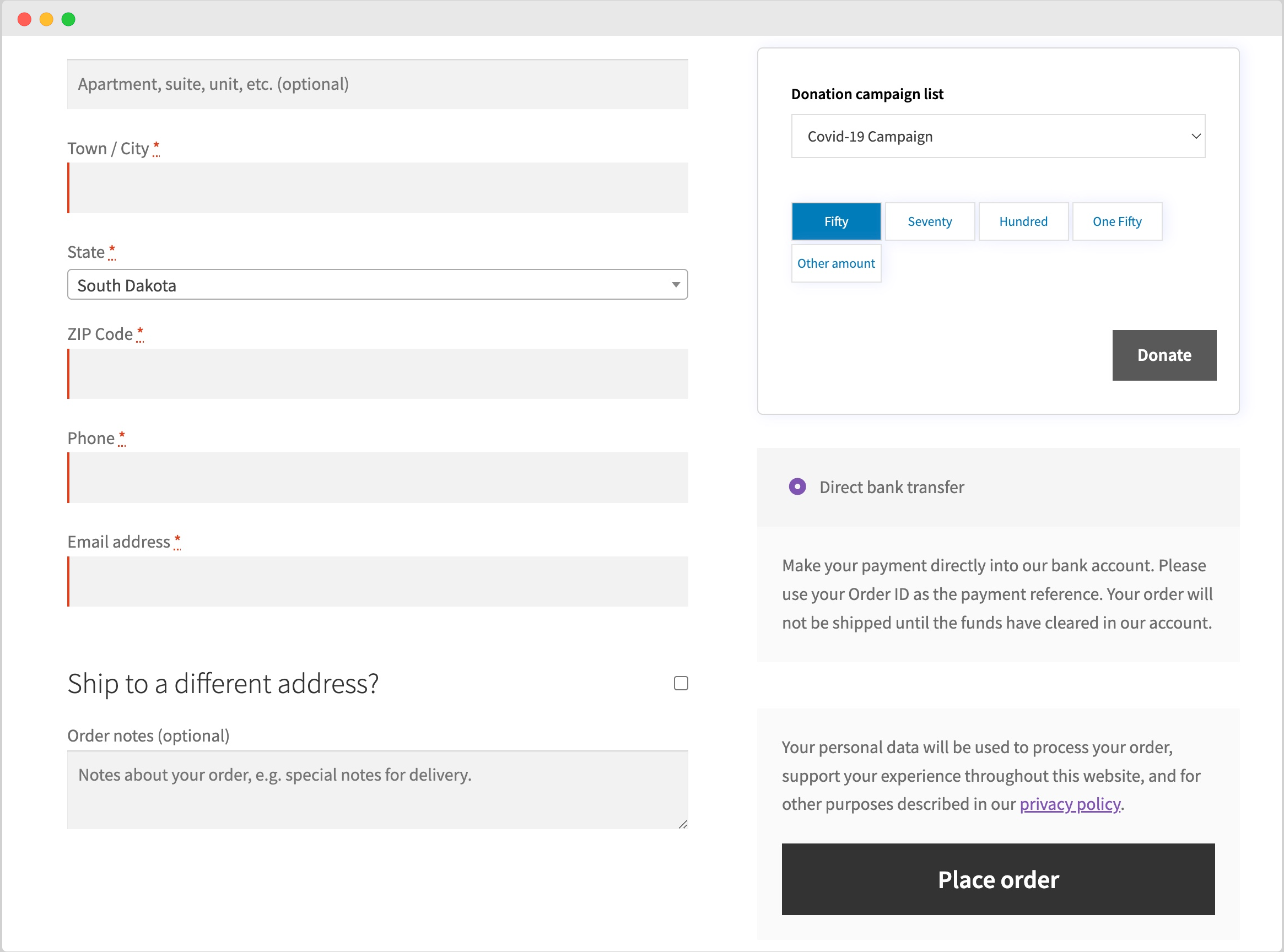Pick the "Hundred" donation amount
Viewport: 1284px width, 952px height.
coord(1023,221)
